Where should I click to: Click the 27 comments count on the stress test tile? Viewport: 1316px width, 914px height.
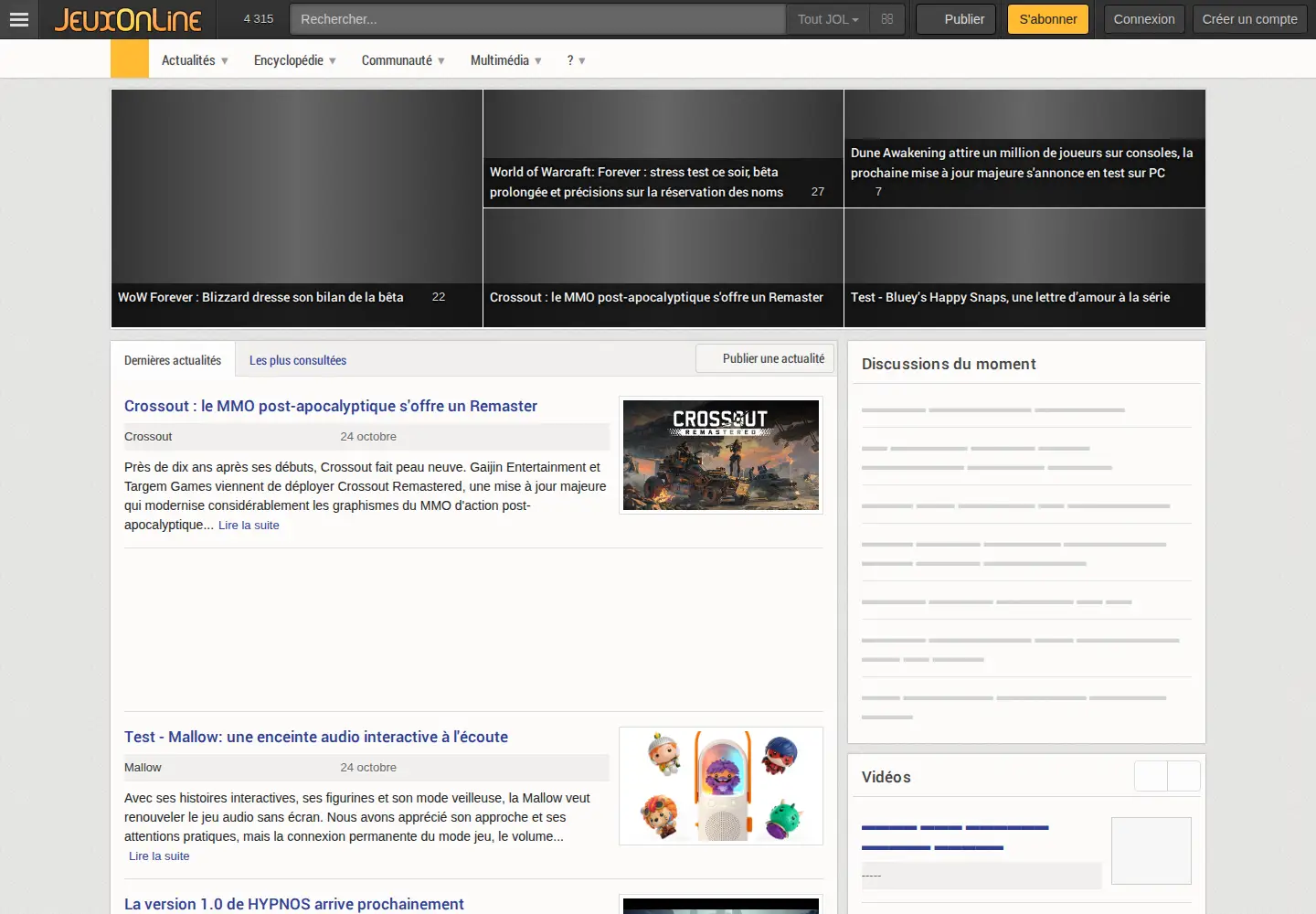818,192
